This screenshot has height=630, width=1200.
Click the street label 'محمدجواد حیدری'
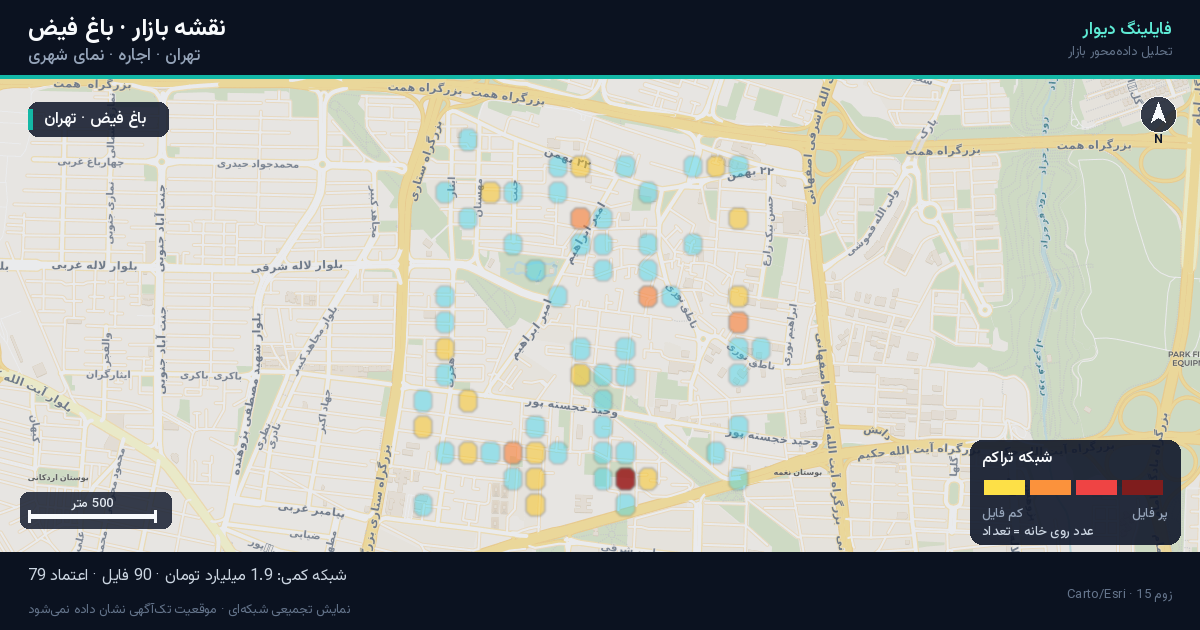[x=260, y=163]
